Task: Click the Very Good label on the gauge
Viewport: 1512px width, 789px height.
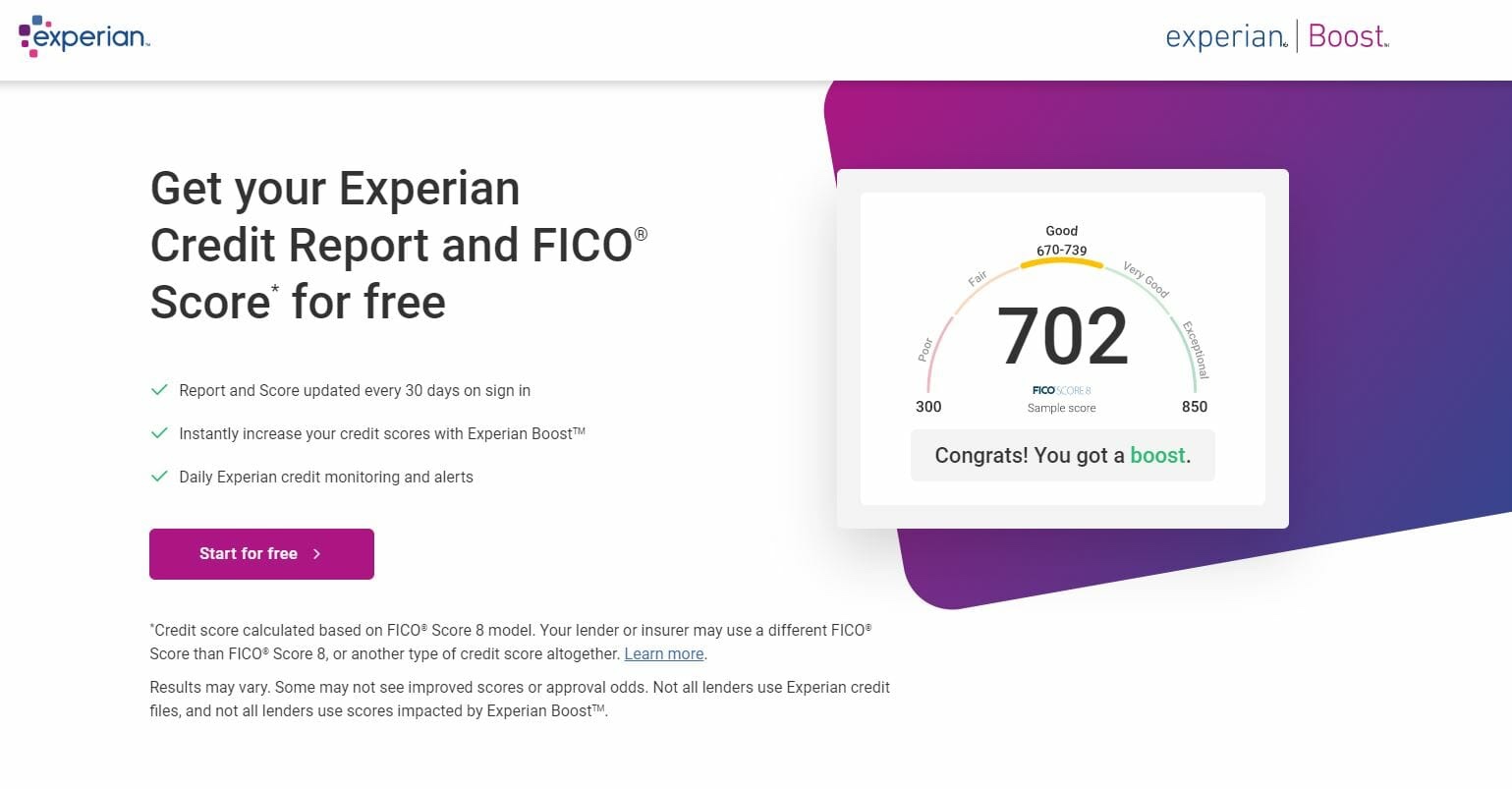Action: coord(1146,279)
